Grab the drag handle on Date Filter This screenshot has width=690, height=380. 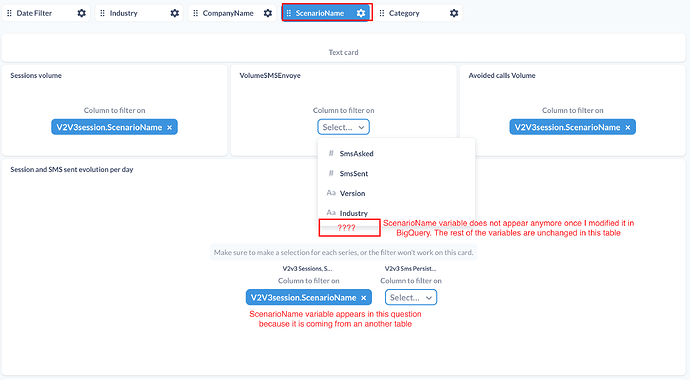click(9, 13)
